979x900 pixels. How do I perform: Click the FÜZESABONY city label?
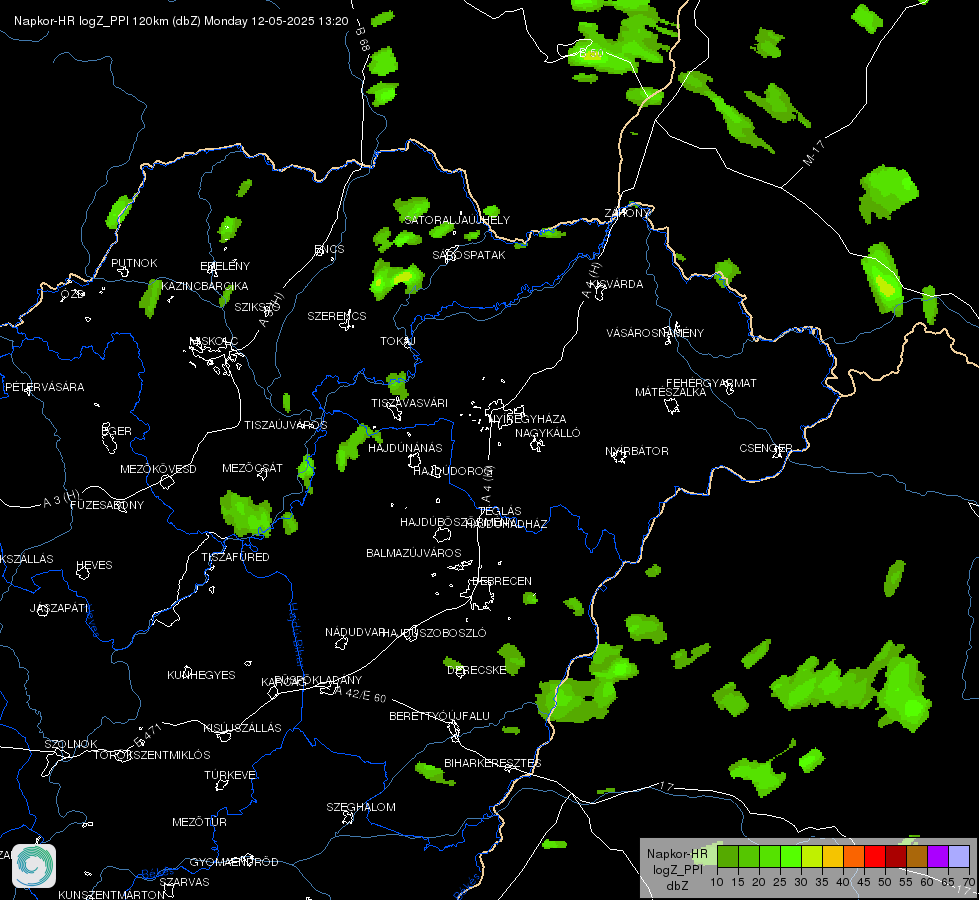(107, 505)
